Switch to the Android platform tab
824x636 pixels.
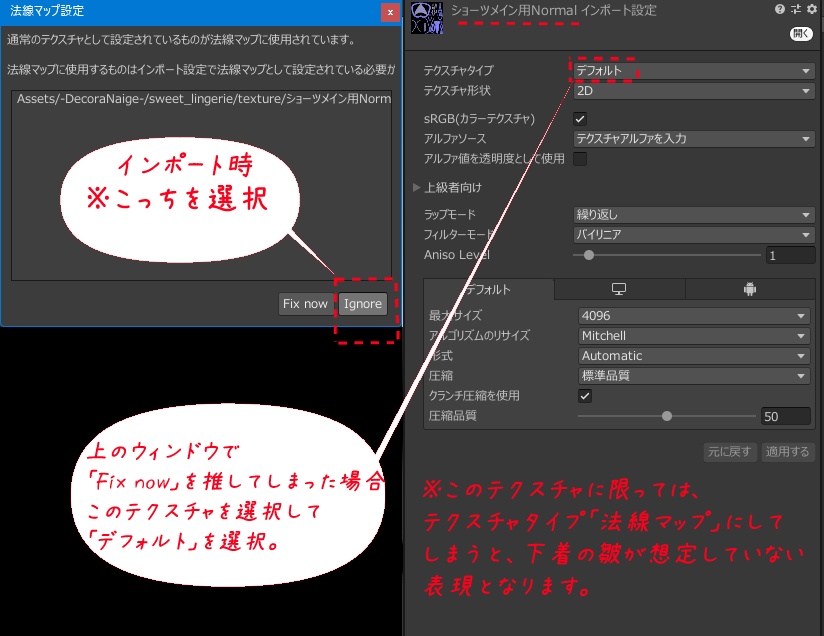coord(750,289)
